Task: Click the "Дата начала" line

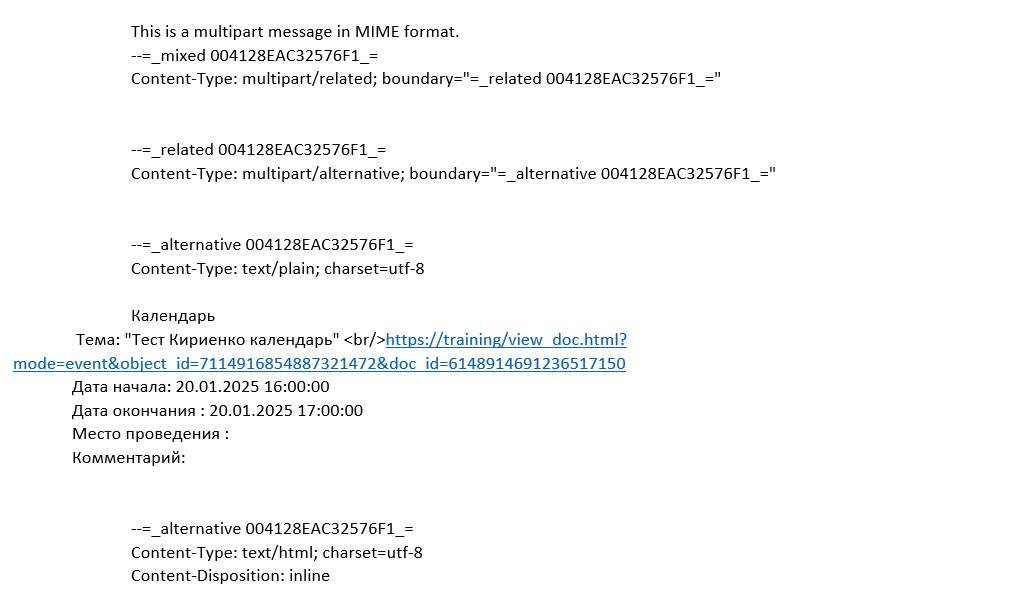Action: tap(200, 387)
